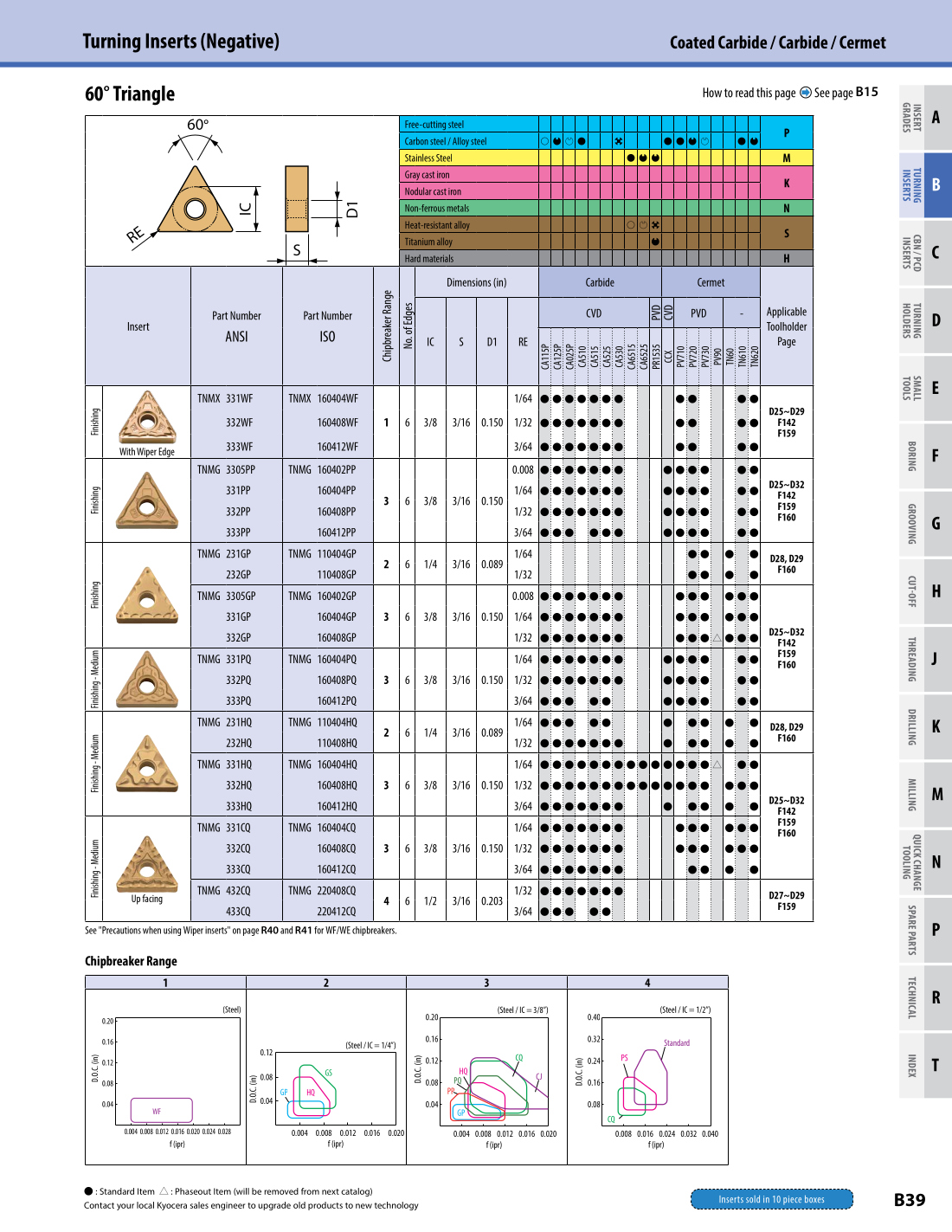Click the Chipbreaker Range column header

[x=387, y=326]
